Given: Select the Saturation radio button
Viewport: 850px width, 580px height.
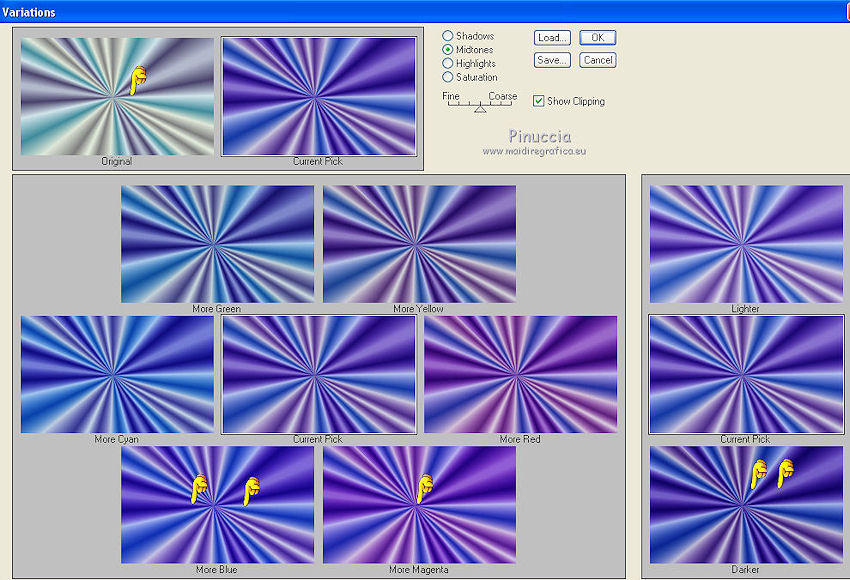Looking at the screenshot, I should click(448, 77).
